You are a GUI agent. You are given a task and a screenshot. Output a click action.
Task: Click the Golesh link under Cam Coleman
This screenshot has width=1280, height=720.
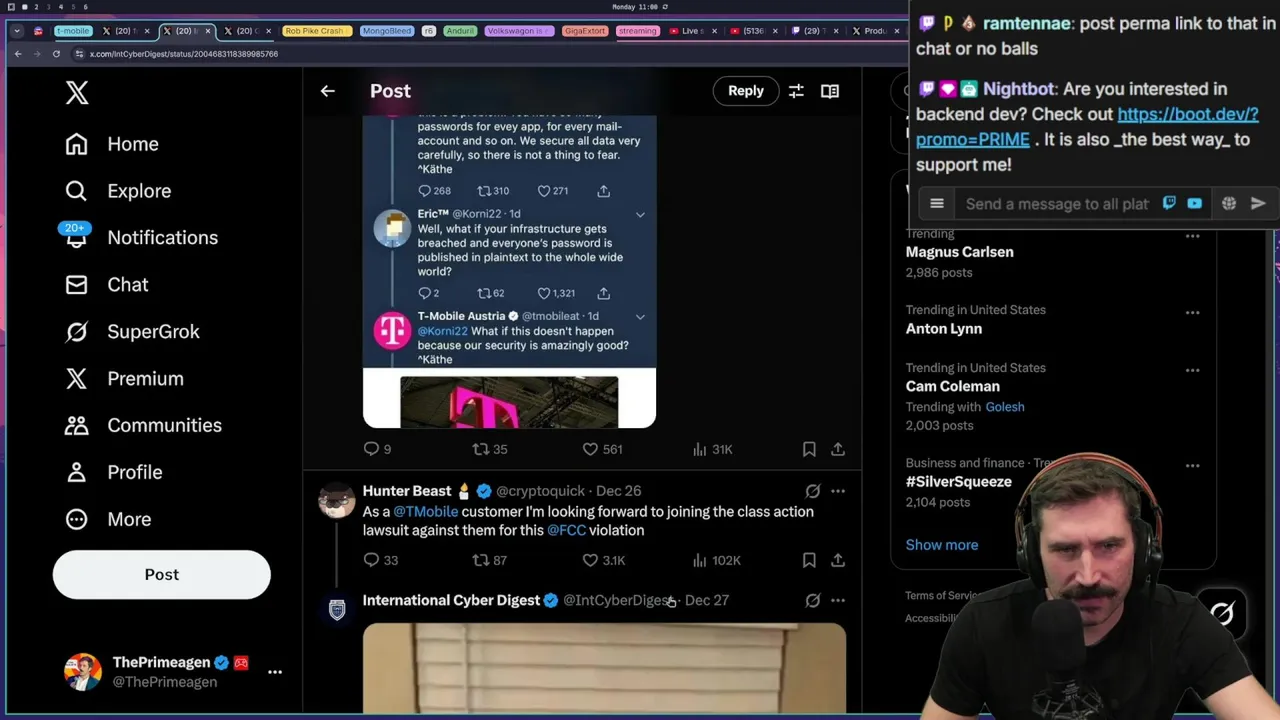click(x=1004, y=408)
